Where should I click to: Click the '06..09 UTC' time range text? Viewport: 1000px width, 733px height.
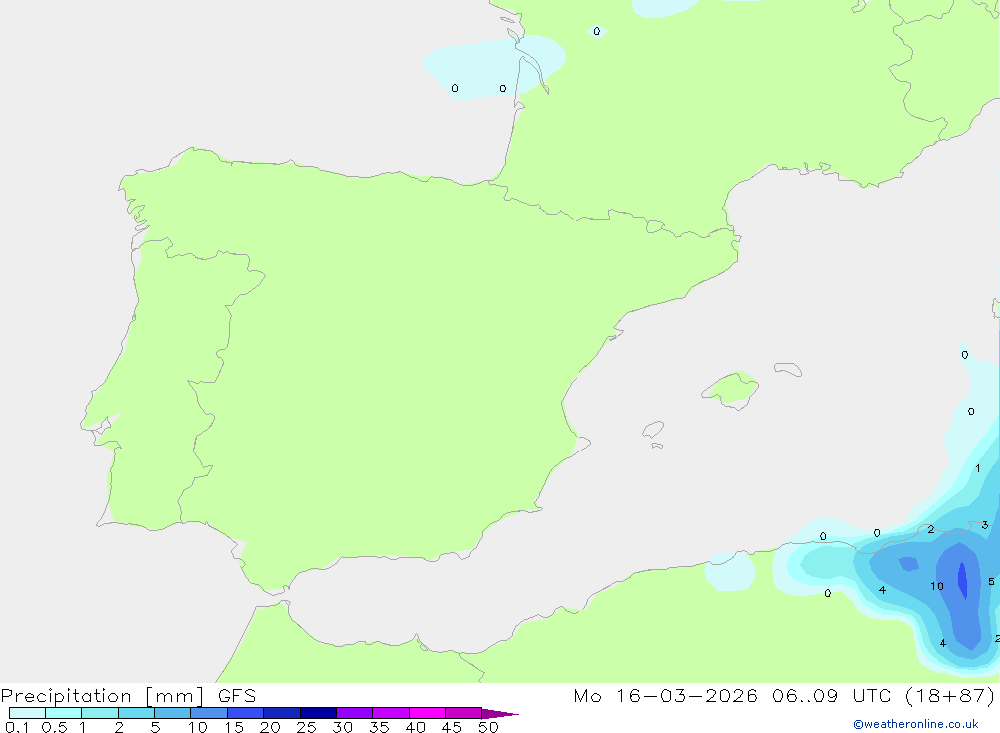831,696
